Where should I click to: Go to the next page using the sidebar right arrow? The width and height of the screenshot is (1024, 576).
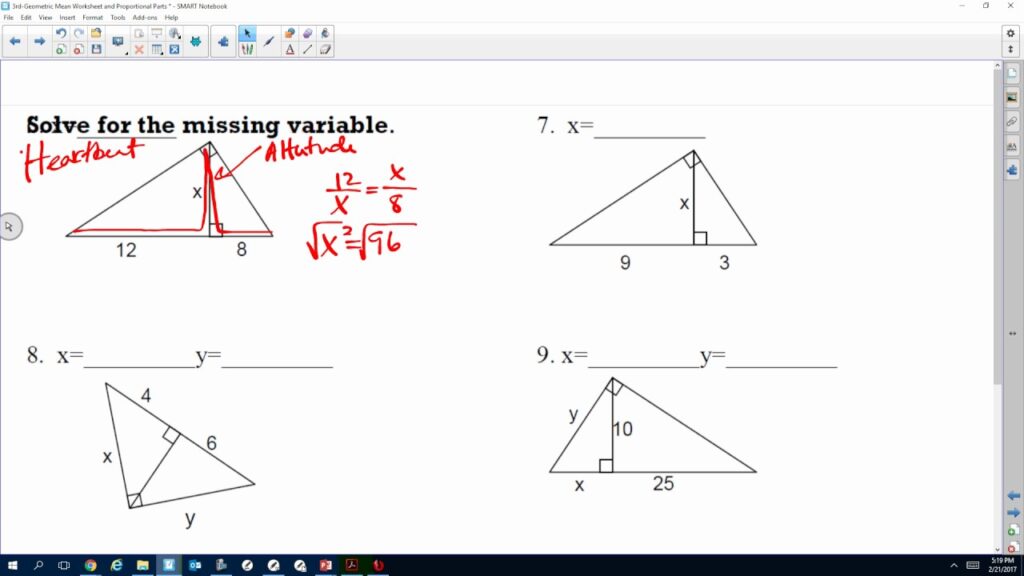coord(1013,513)
